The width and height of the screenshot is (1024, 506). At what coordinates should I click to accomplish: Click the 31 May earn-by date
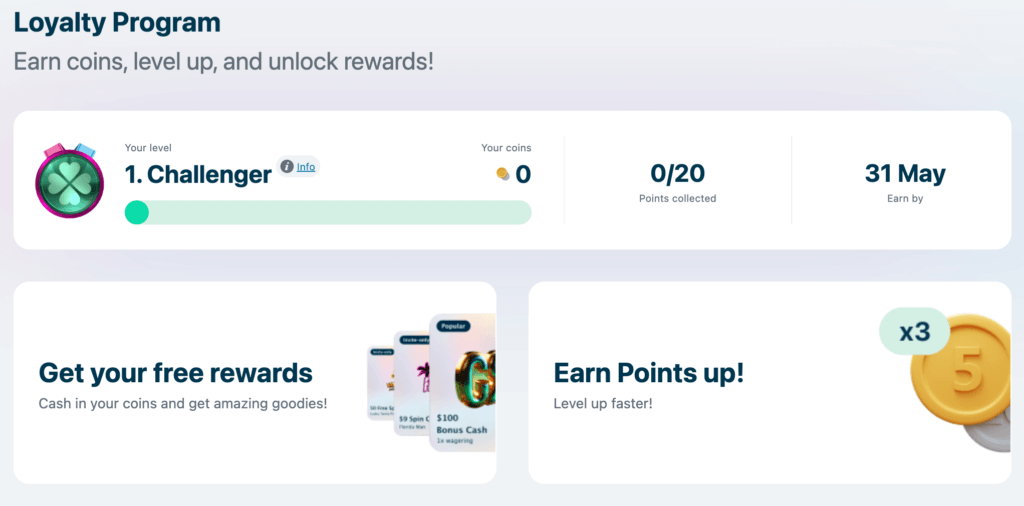coord(905,174)
